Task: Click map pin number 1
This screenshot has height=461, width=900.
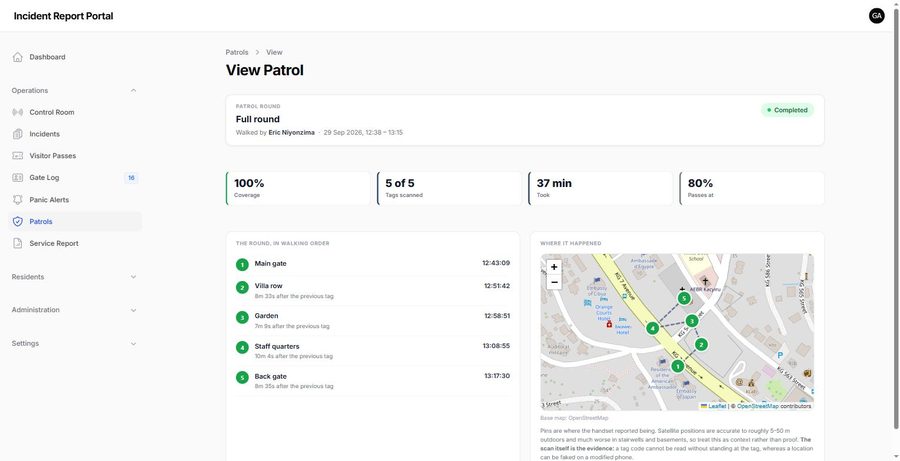Action: [677, 366]
